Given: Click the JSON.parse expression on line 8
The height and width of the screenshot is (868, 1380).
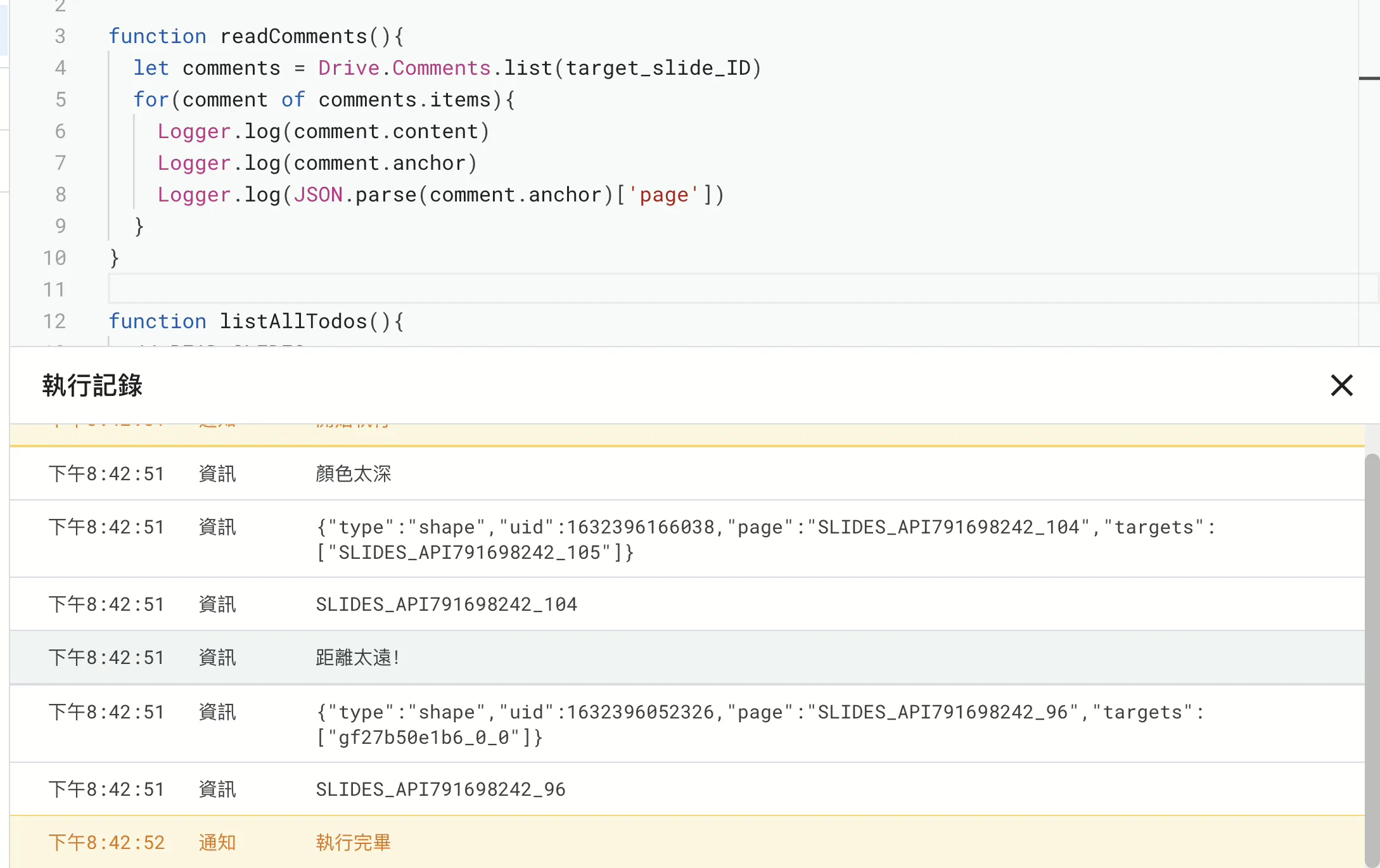Looking at the screenshot, I should coord(355,195).
